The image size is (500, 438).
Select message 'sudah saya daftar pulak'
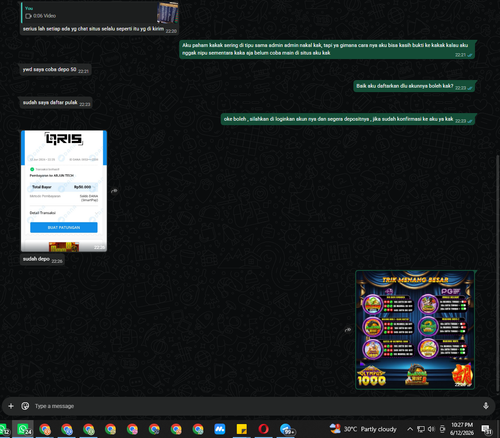pyautogui.click(x=56, y=103)
